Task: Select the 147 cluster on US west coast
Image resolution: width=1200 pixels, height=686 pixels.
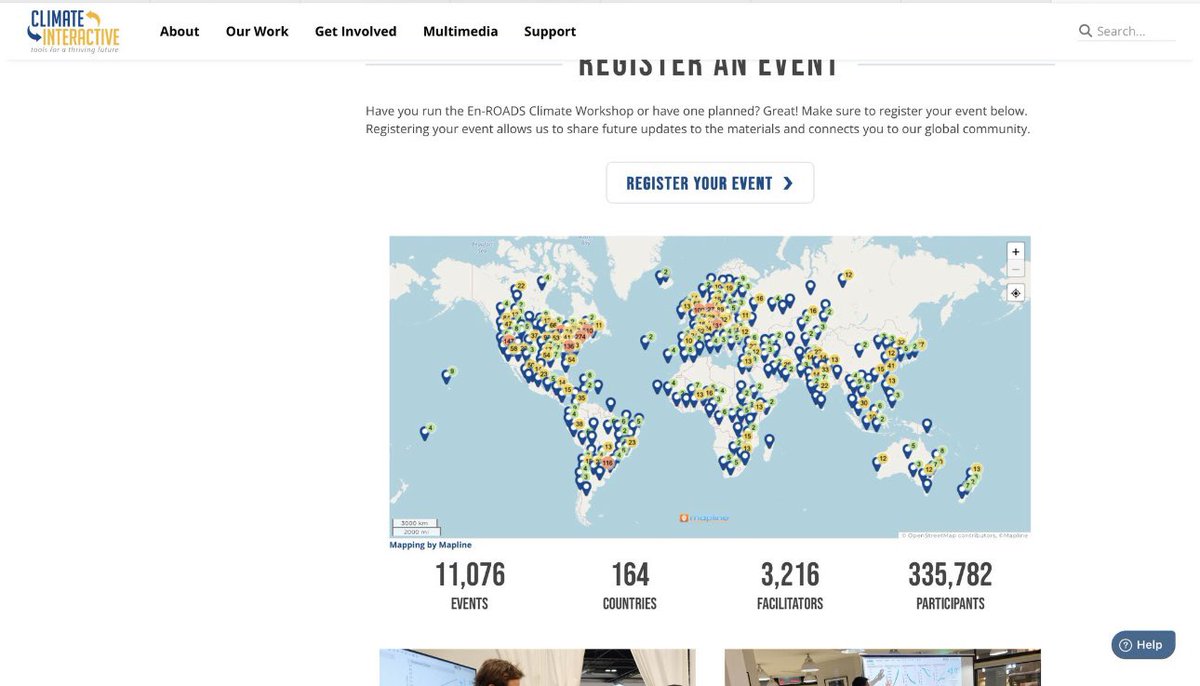Action: click(508, 341)
